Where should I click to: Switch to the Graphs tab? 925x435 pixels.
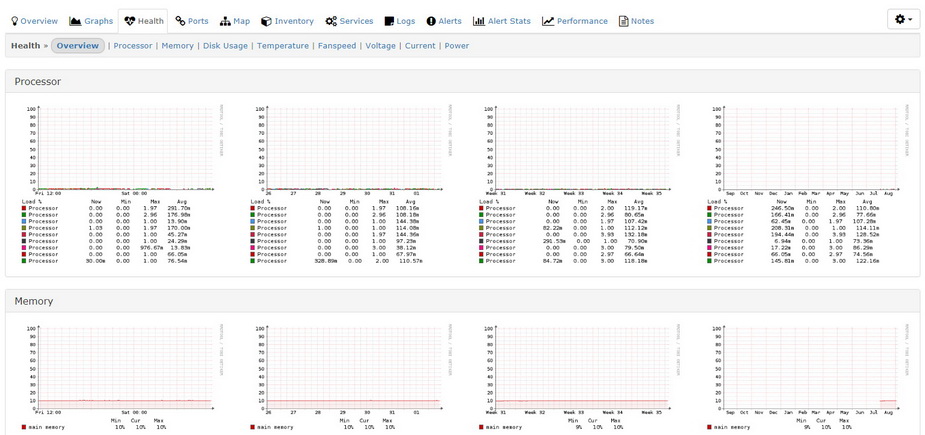pyautogui.click(x=91, y=21)
